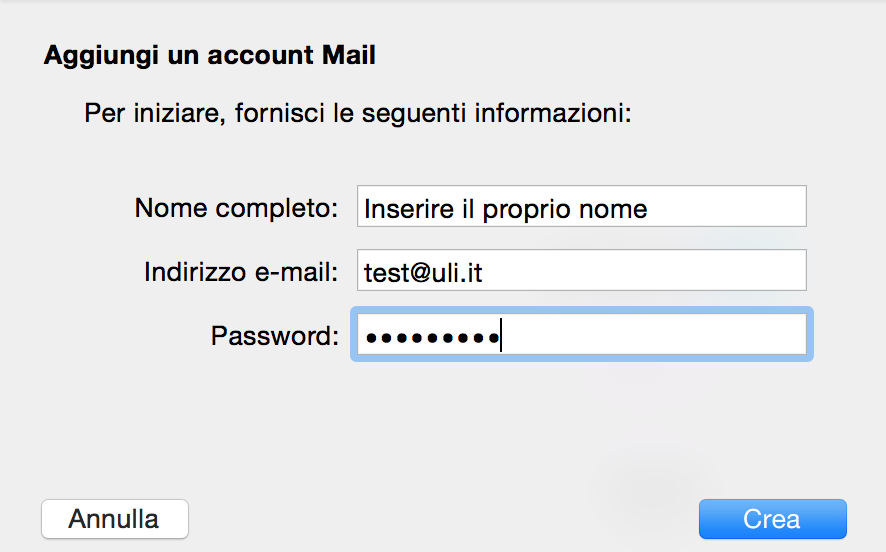Click the test@uli.it address text

[423, 272]
